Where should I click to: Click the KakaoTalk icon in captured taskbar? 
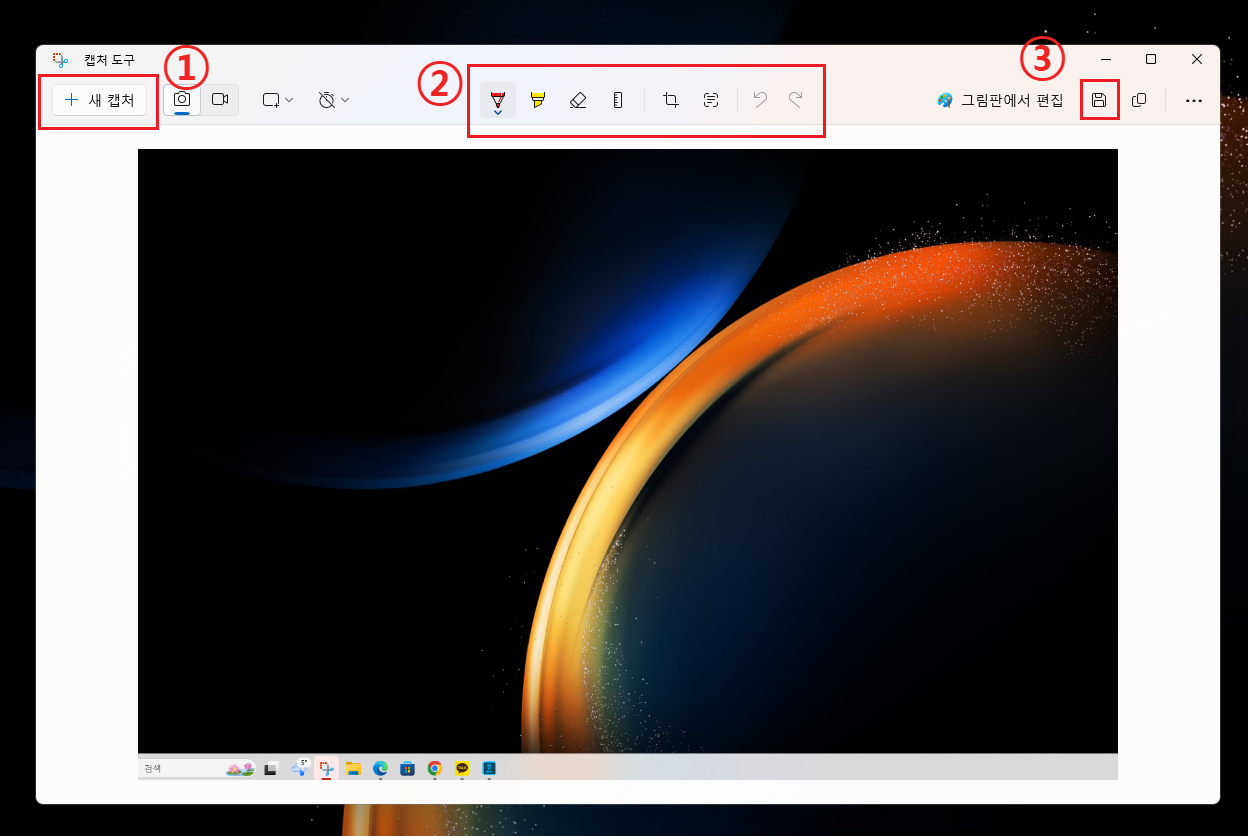[x=462, y=768]
